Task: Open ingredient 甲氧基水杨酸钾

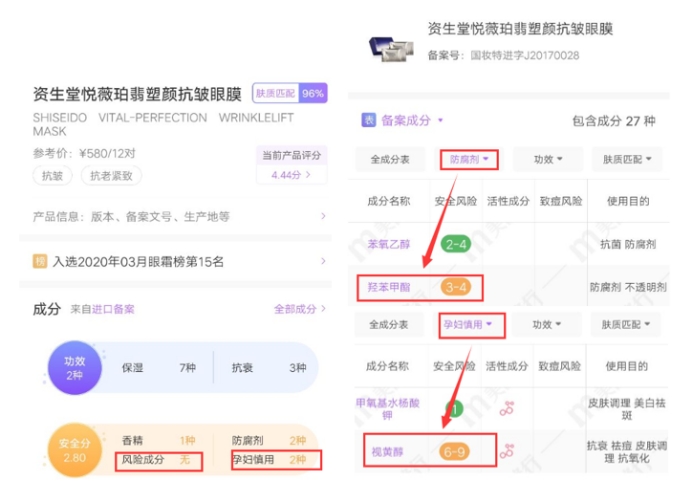Action: [x=388, y=409]
